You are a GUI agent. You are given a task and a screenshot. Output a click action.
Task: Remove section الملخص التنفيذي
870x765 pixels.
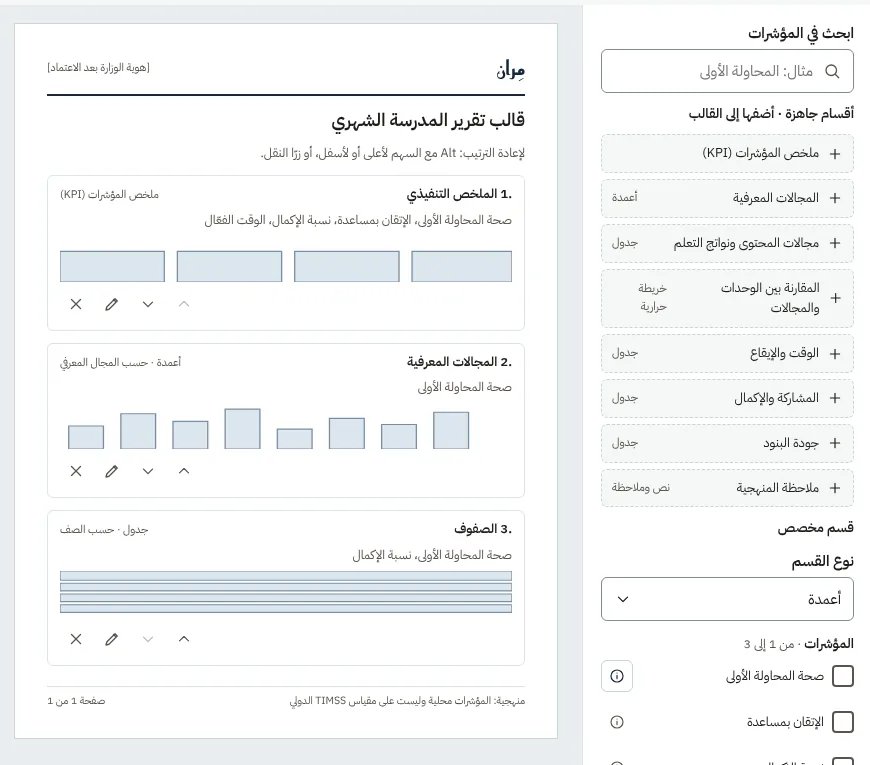(x=76, y=304)
